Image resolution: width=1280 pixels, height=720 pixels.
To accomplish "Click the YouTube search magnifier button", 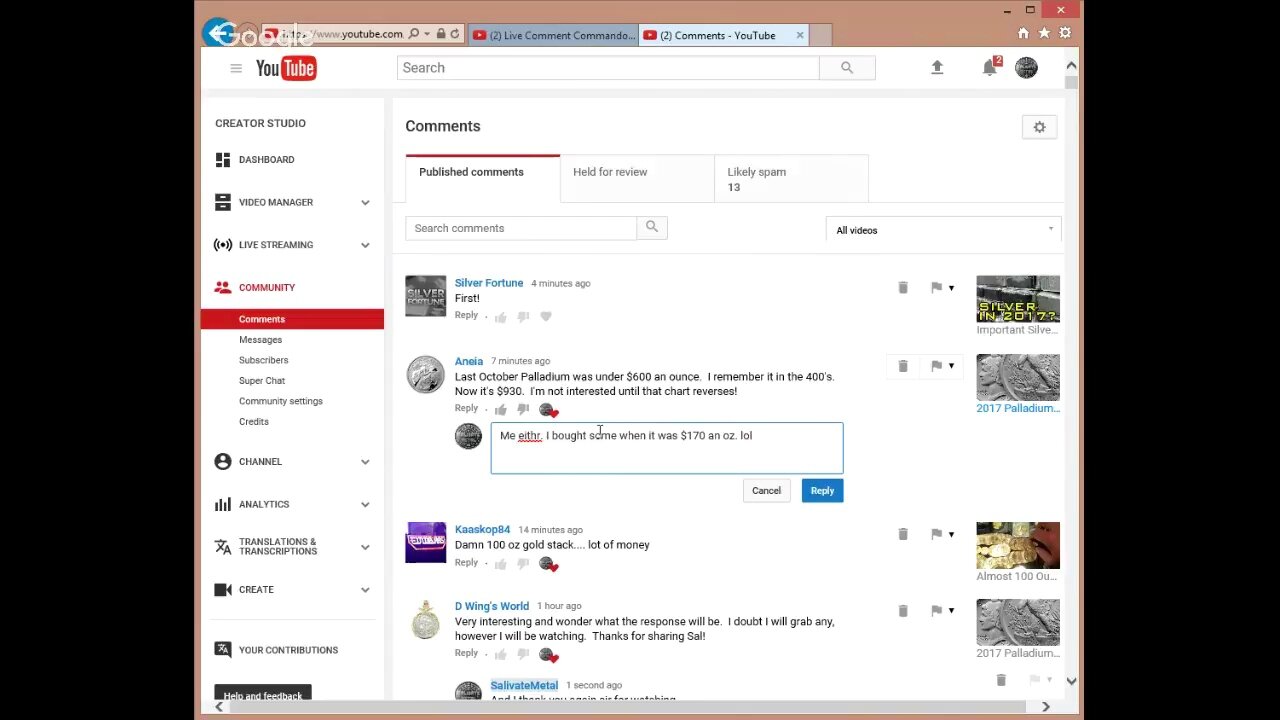I will tap(847, 68).
